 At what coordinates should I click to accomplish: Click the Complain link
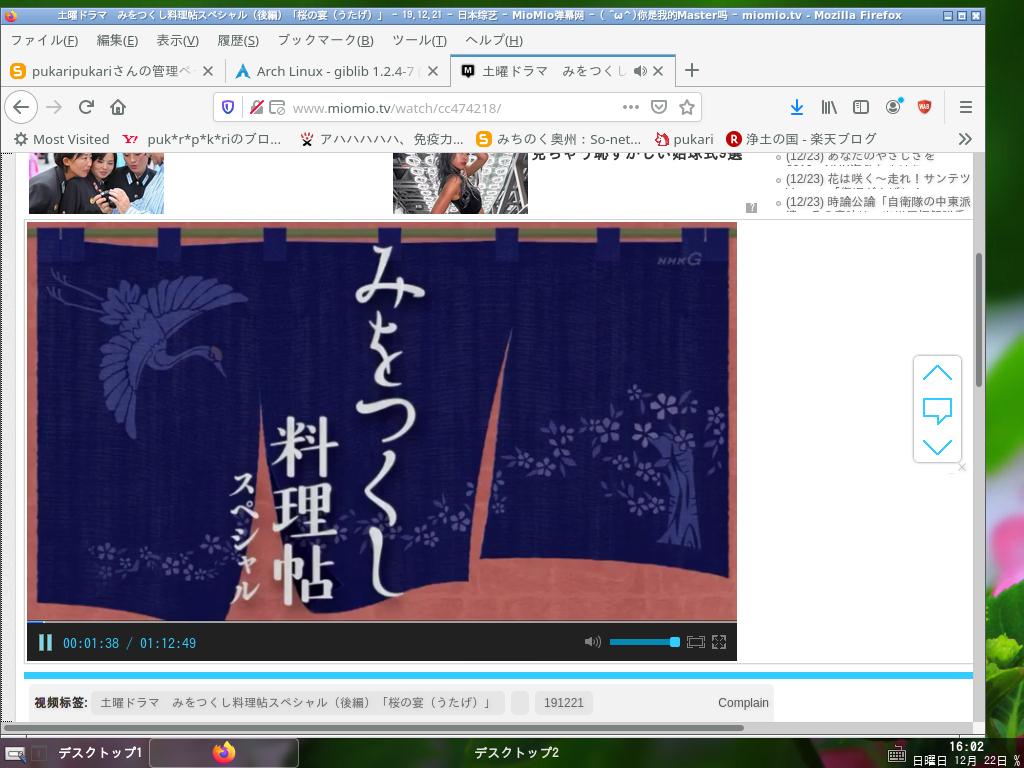tap(743, 703)
